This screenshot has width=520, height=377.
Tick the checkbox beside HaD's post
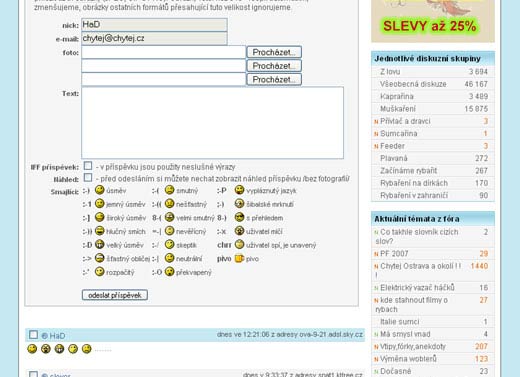[33, 335]
